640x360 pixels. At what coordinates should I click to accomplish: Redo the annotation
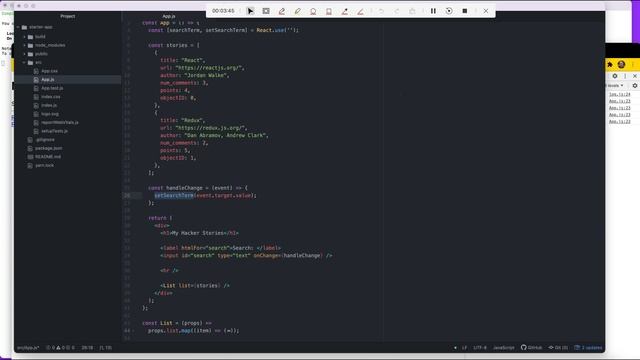point(397,11)
